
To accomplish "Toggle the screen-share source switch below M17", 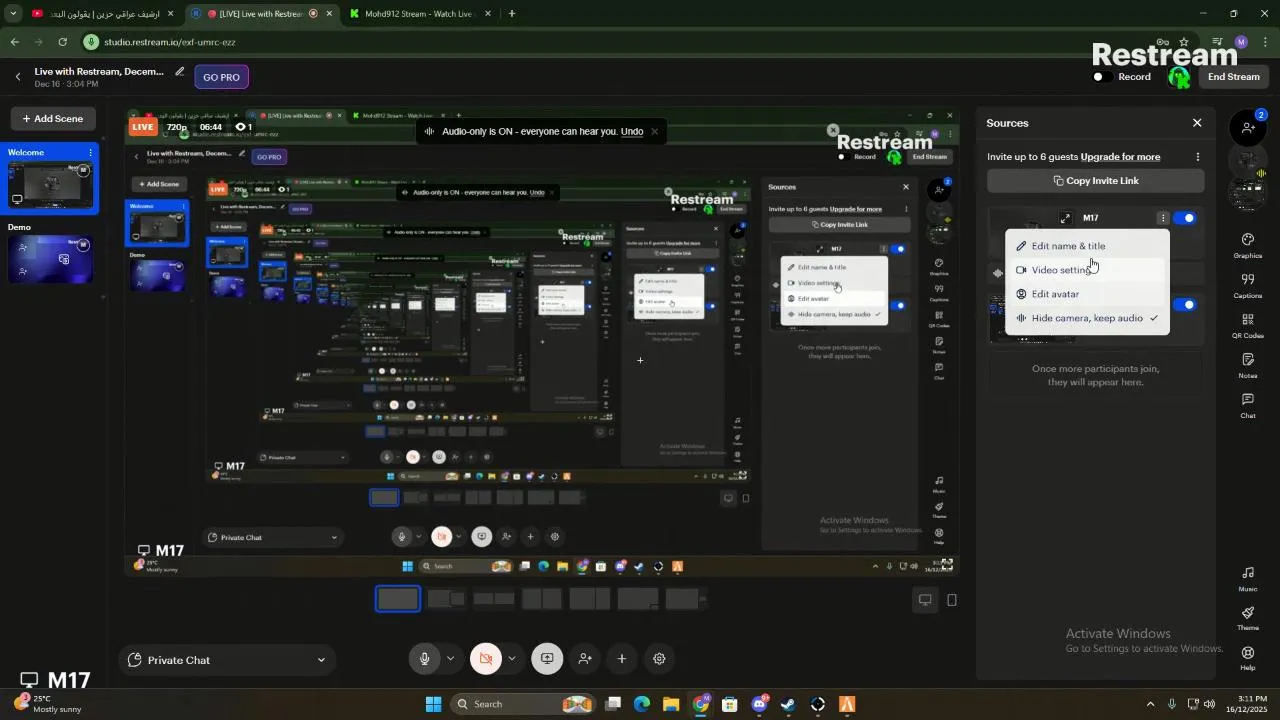I will pyautogui.click(x=1185, y=305).
